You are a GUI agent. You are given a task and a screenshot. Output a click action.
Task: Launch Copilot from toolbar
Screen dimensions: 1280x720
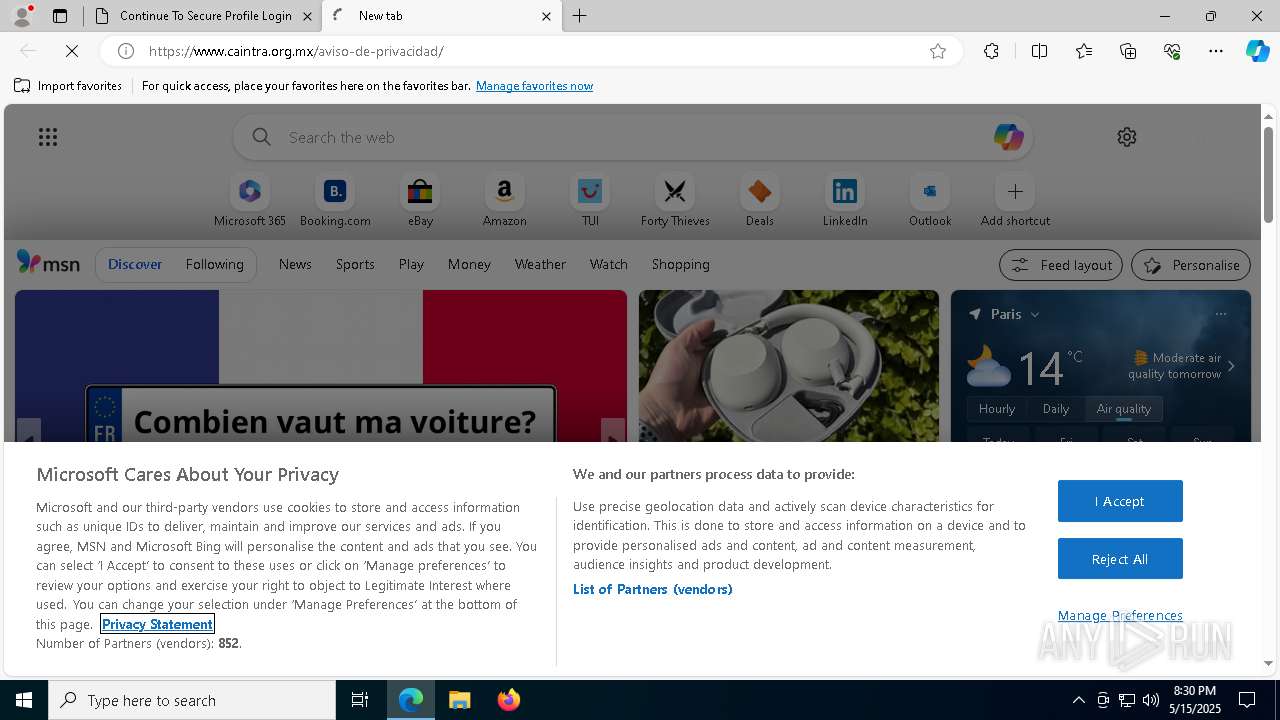[x=1257, y=51]
